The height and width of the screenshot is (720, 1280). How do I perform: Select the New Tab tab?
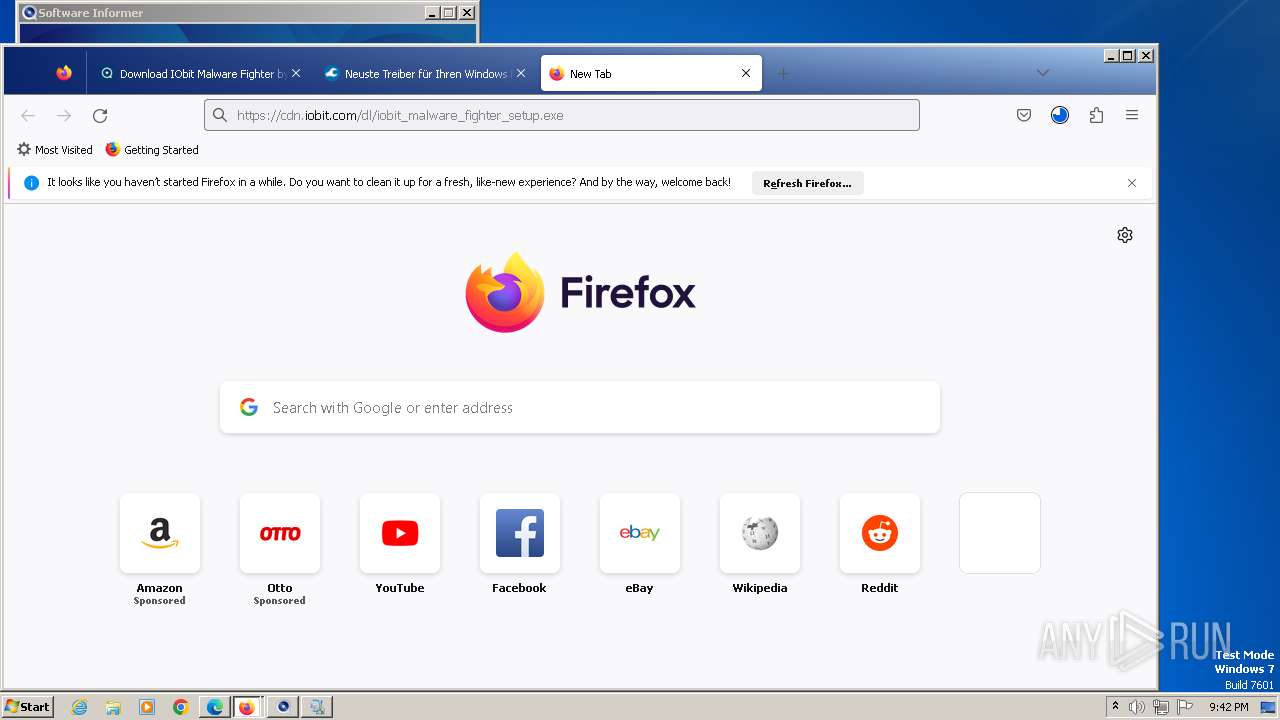651,73
